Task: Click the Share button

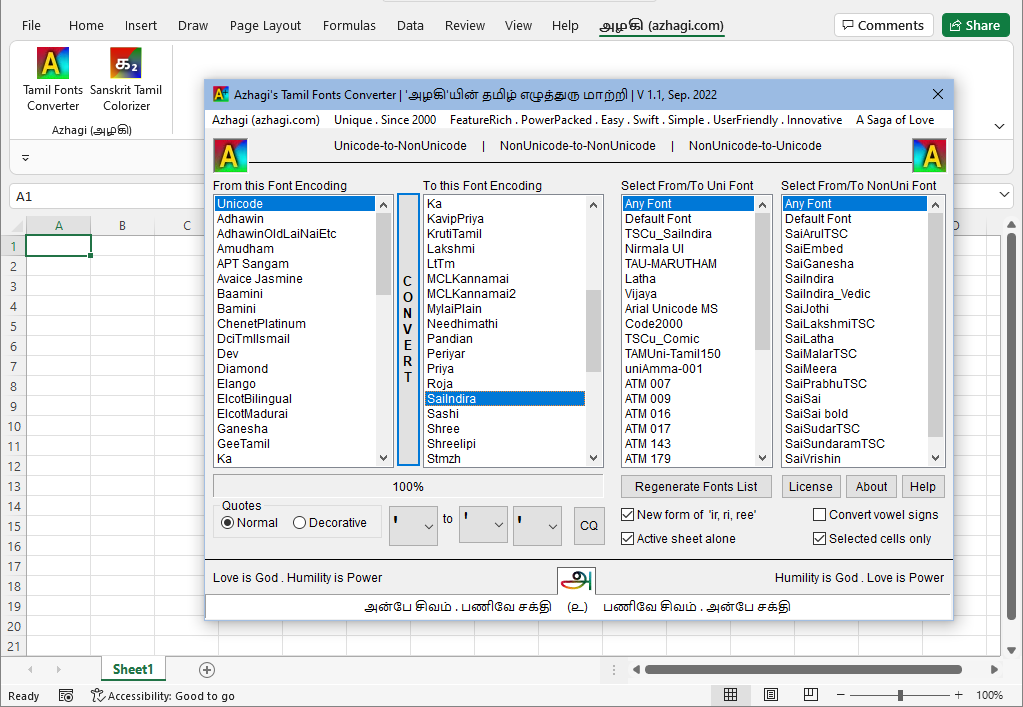Action: coord(975,25)
